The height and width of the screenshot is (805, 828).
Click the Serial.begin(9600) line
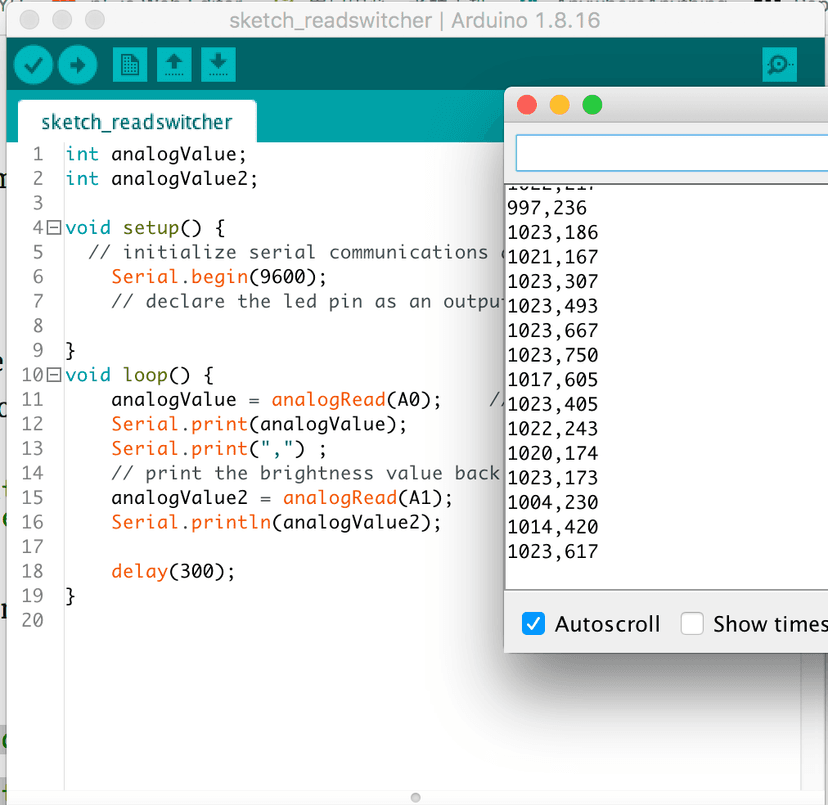(x=219, y=277)
